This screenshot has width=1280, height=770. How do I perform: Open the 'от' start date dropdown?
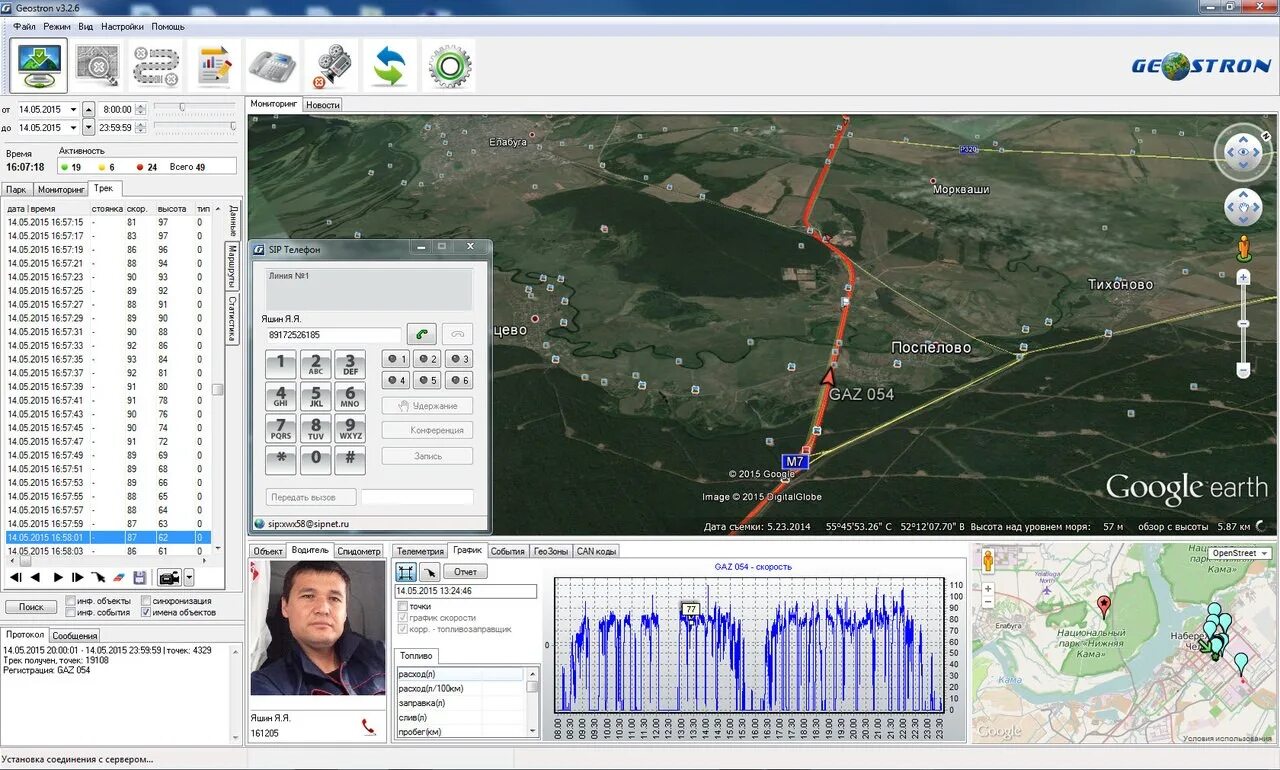(72, 109)
